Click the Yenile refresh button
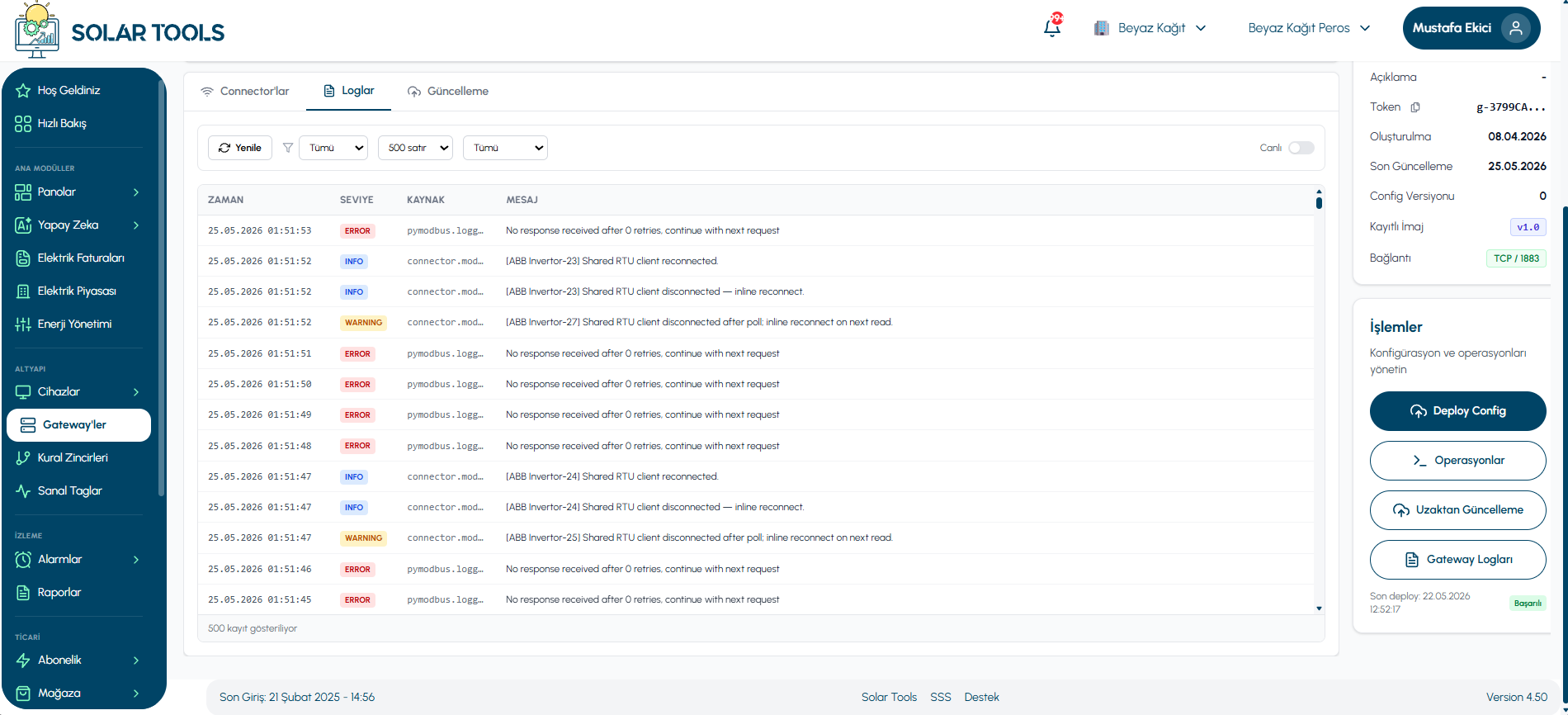 [240, 148]
